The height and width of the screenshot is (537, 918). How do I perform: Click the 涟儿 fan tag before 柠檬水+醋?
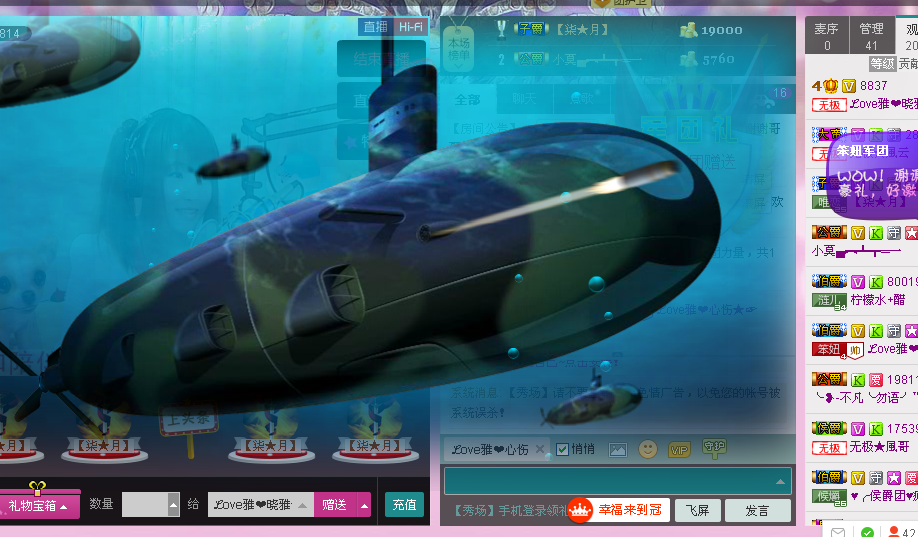[828, 300]
